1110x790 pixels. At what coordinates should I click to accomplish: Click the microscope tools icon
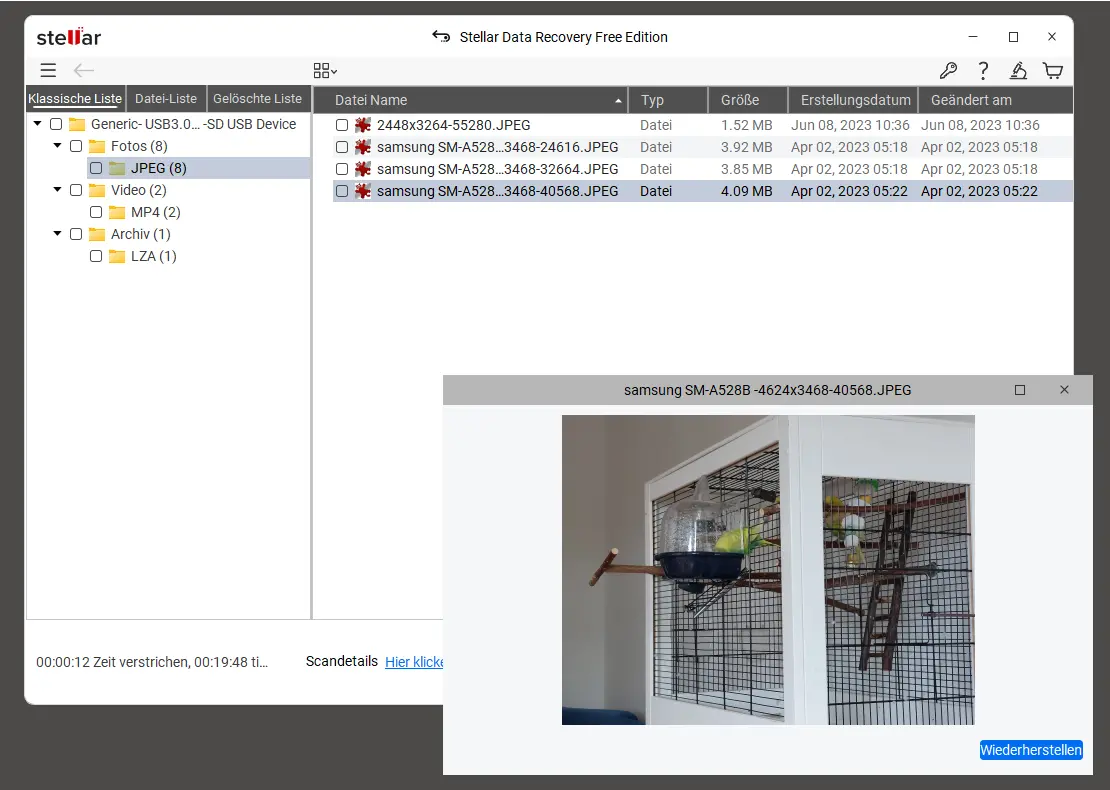click(x=1018, y=70)
